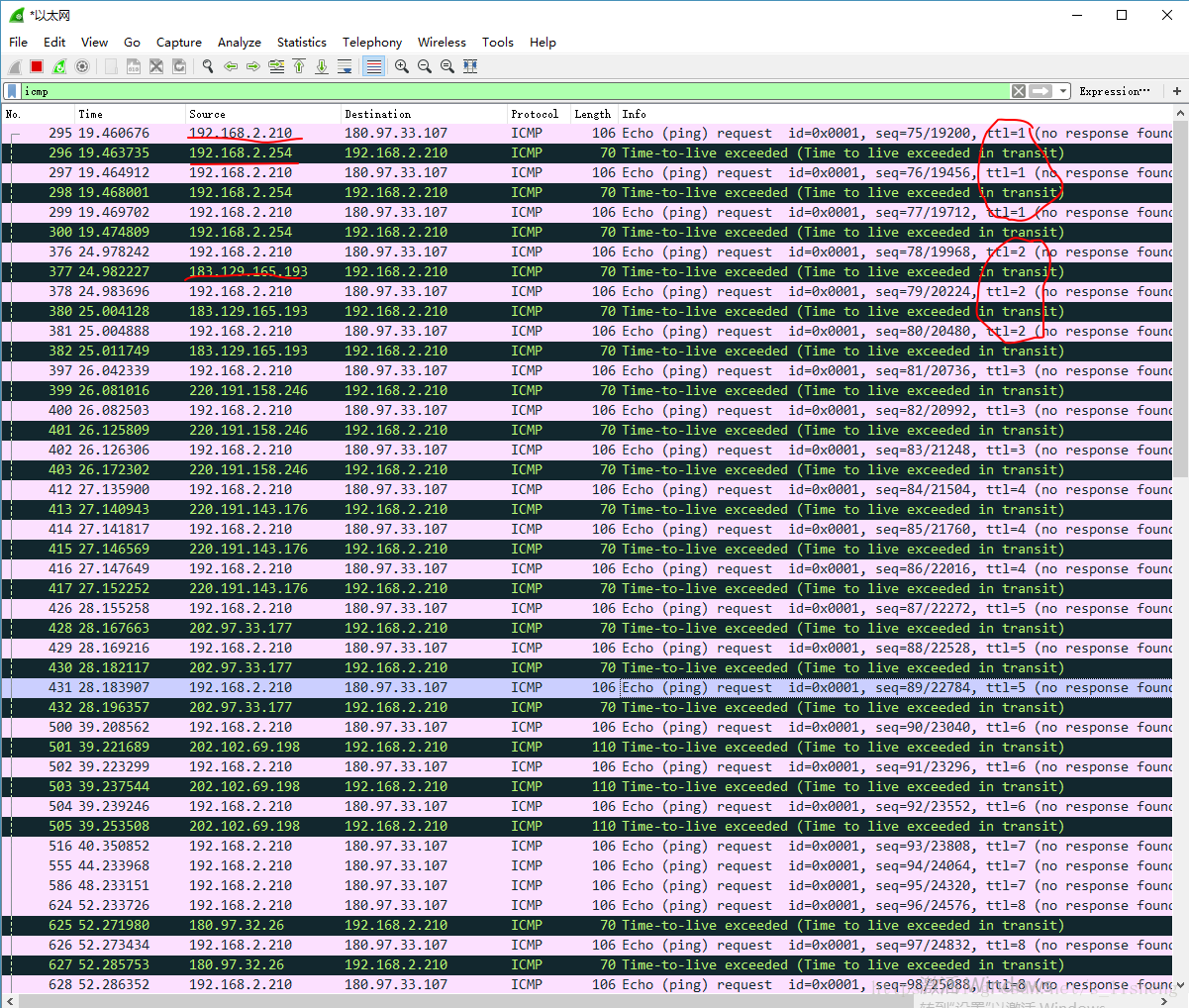Viewport: 1189px width, 1008px height.
Task: Stop the running packet capture
Action: (37, 66)
